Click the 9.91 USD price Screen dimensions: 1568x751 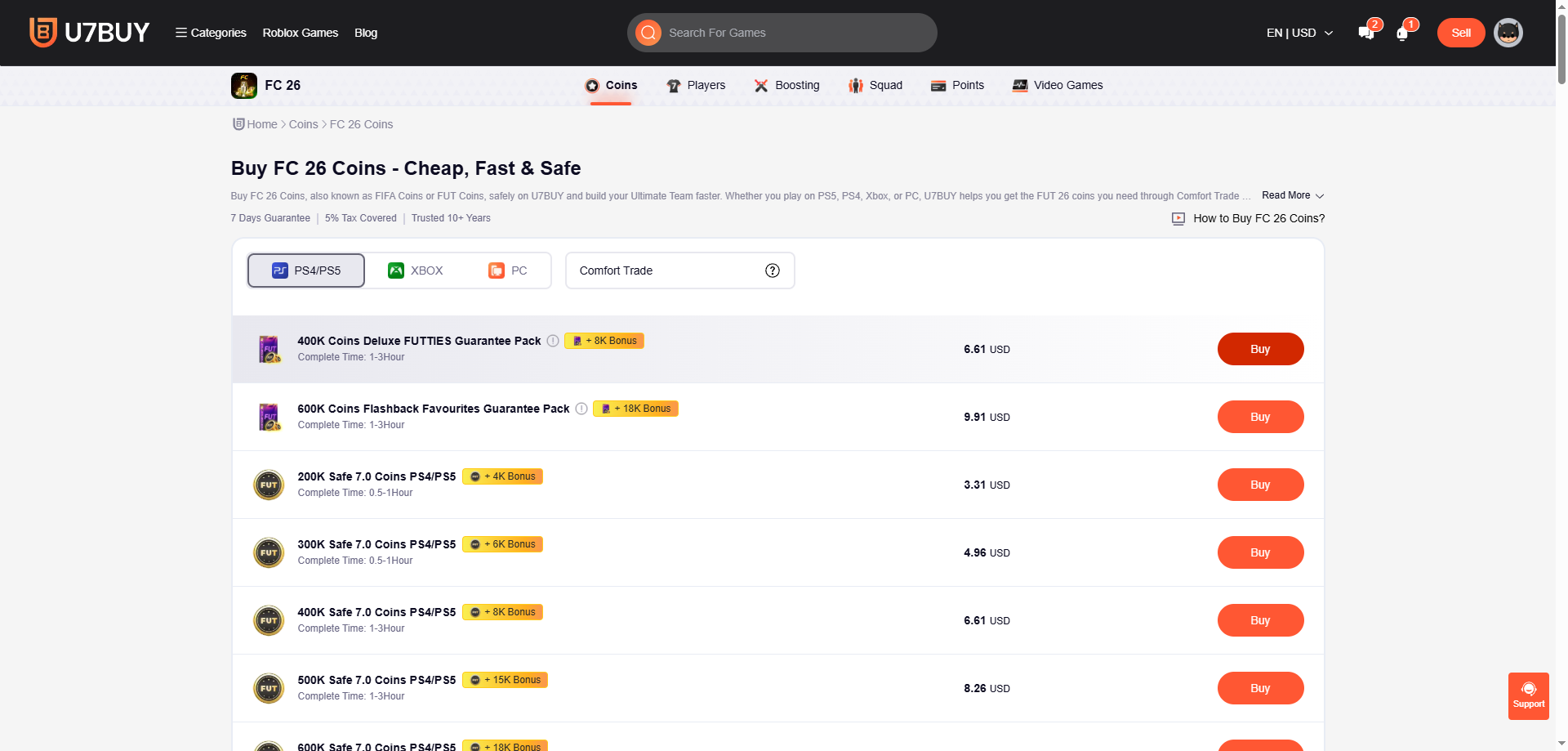click(x=987, y=417)
